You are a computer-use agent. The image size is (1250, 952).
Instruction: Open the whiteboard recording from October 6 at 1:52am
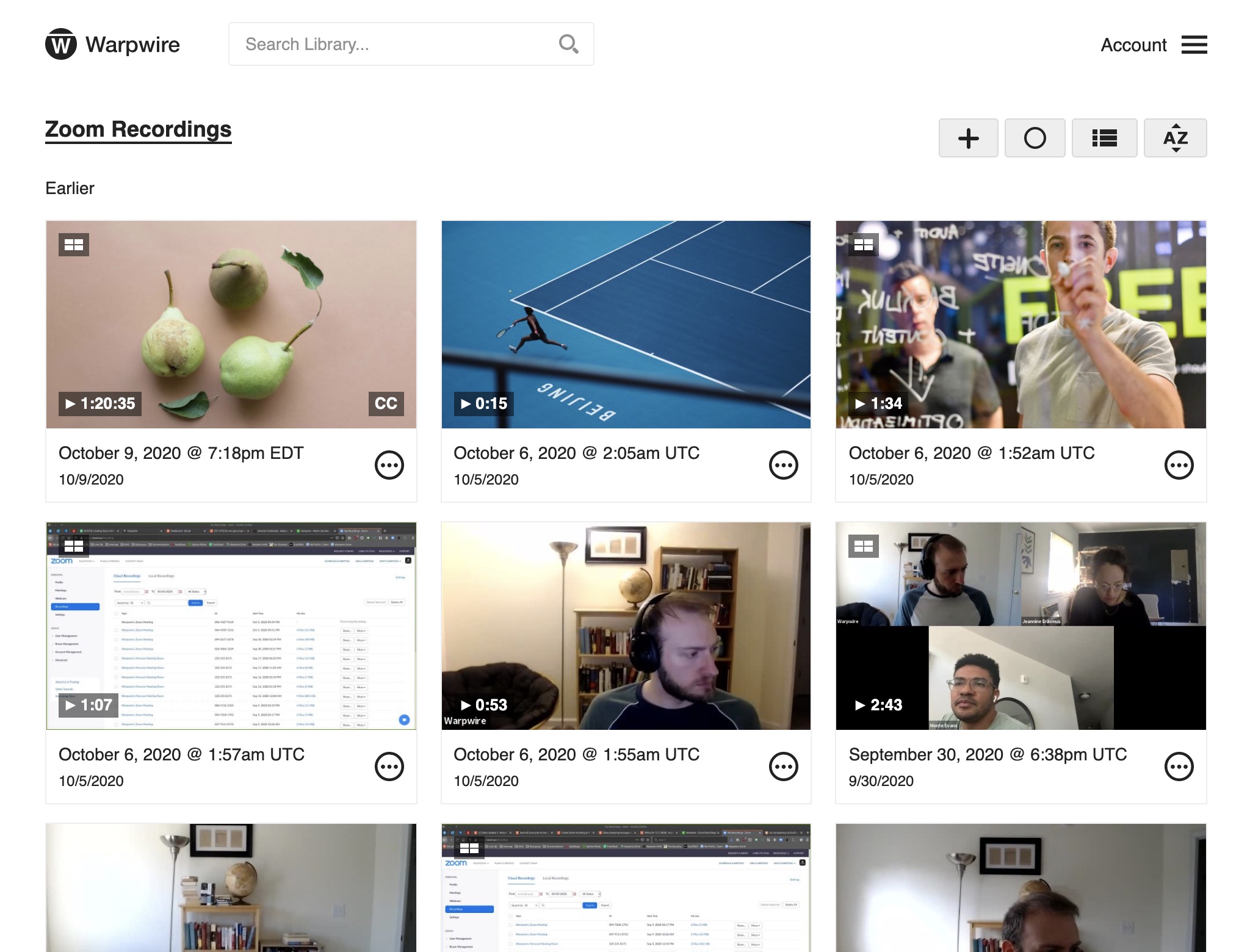[x=1020, y=323]
